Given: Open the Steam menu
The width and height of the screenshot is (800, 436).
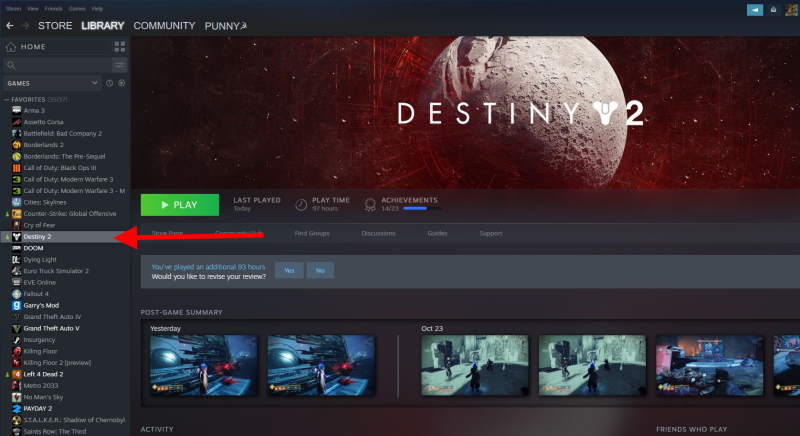Looking at the screenshot, I should (13, 9).
